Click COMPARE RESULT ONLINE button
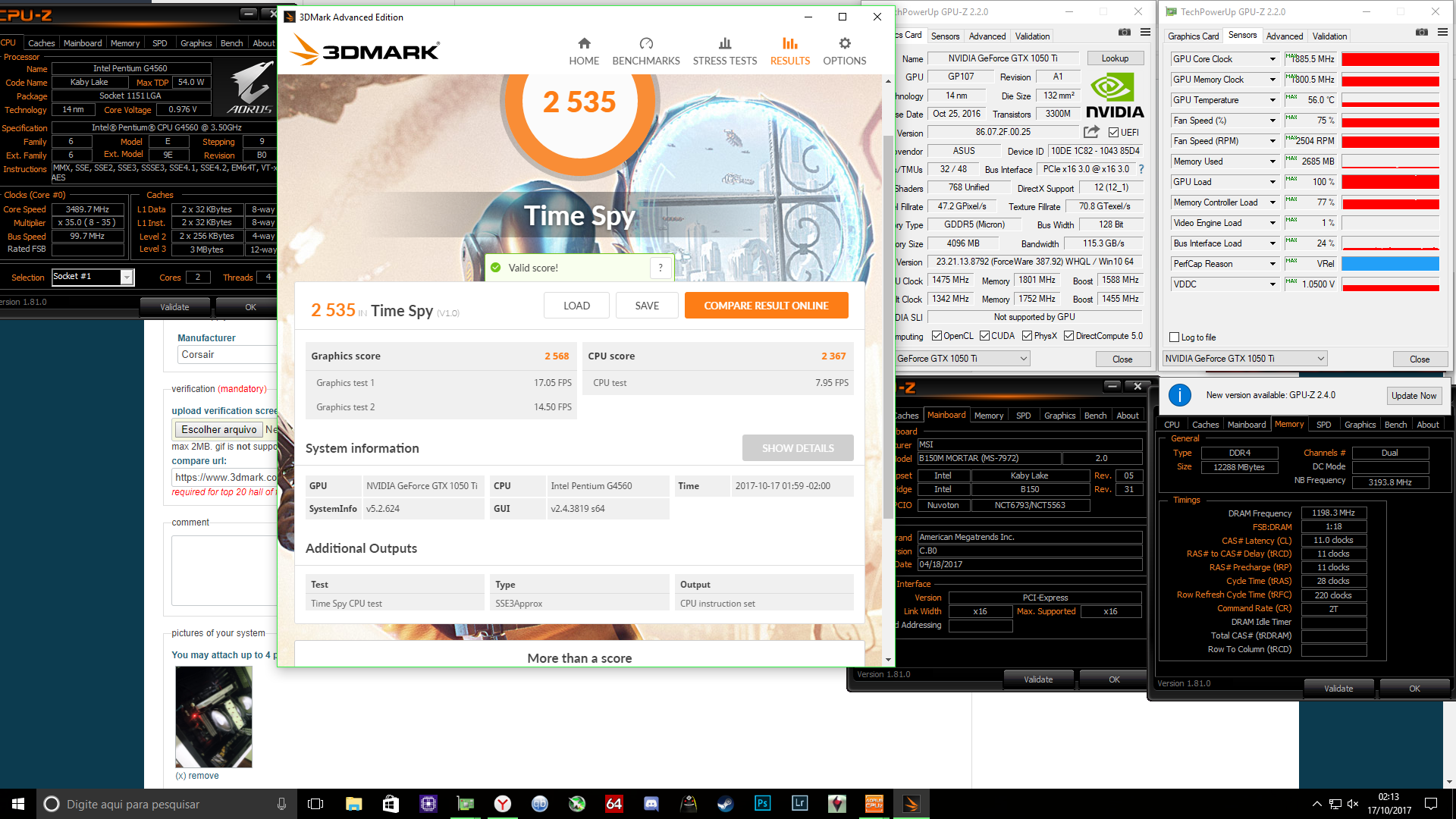The image size is (1456, 819). (x=766, y=306)
